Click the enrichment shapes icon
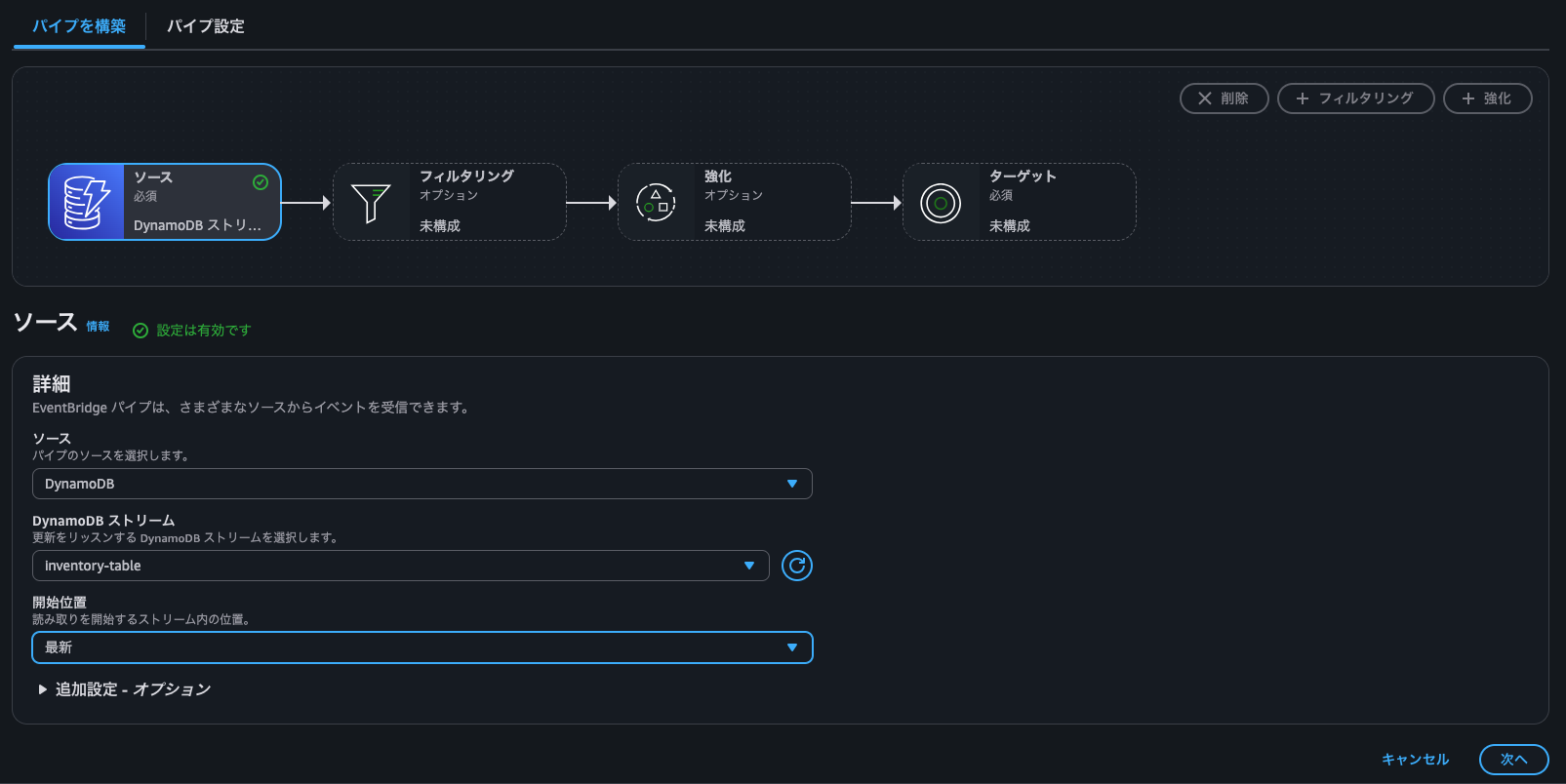The image size is (1566, 784). pyautogui.click(x=656, y=203)
